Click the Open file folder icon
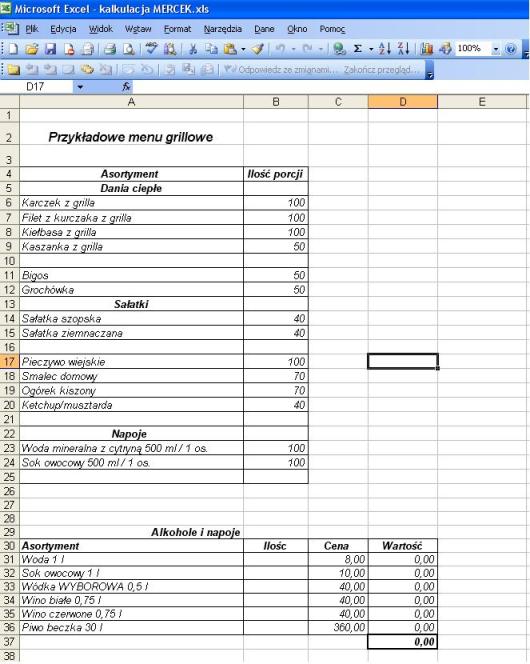The image size is (530, 664). click(31, 49)
